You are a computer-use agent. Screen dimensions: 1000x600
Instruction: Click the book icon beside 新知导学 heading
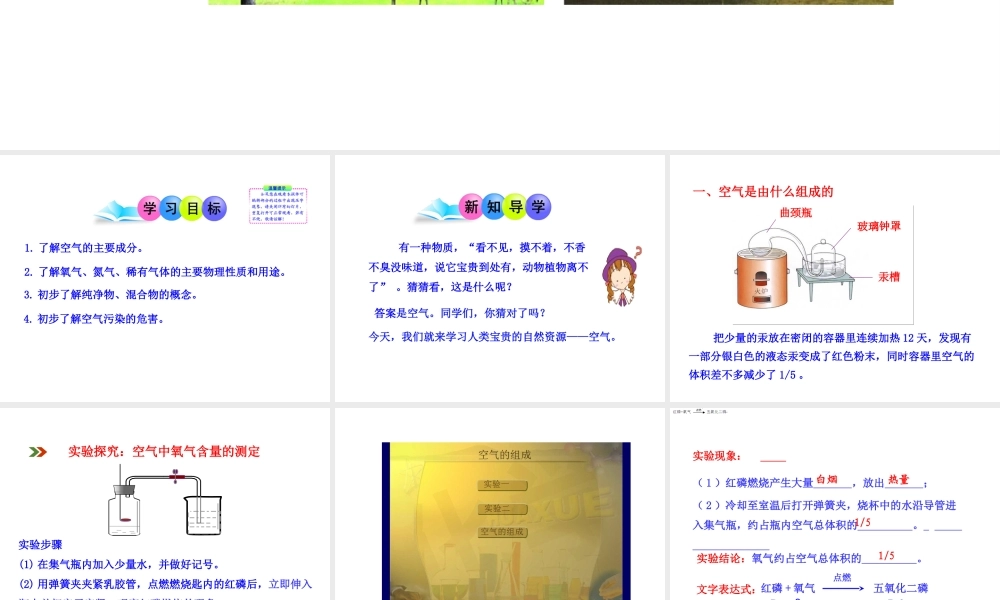[438, 210]
